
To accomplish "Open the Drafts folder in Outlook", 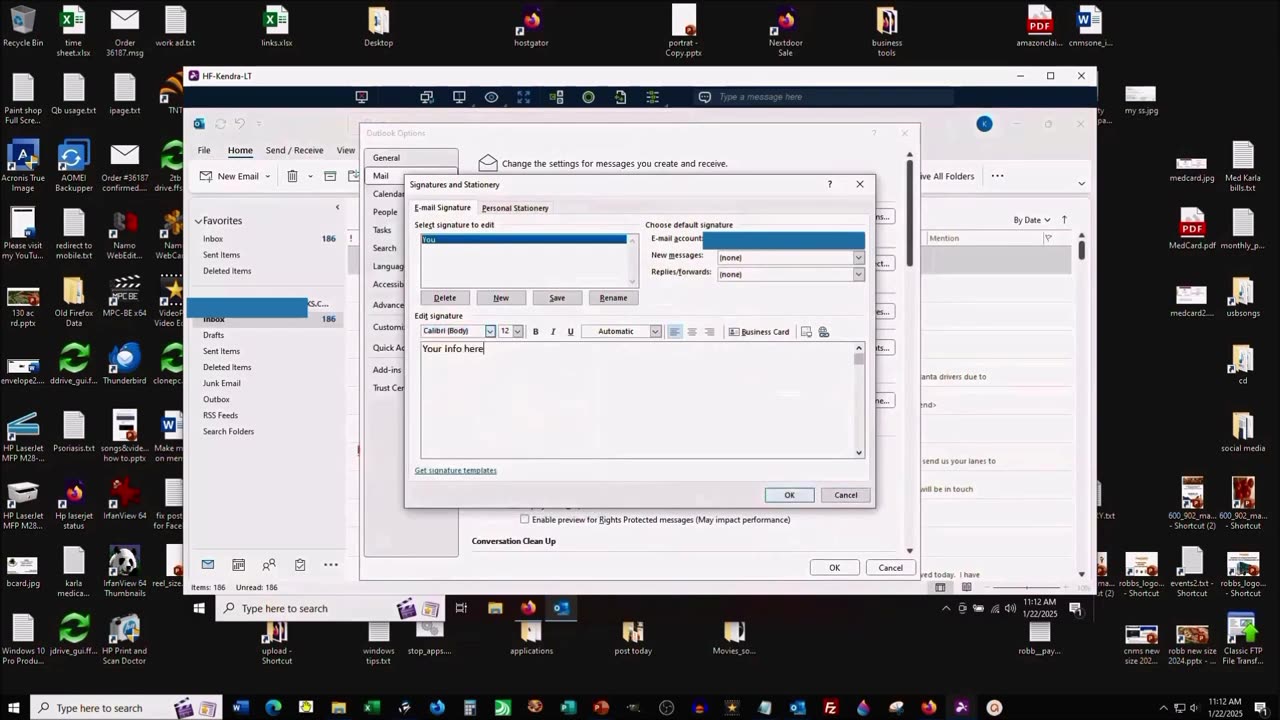I will [x=213, y=335].
